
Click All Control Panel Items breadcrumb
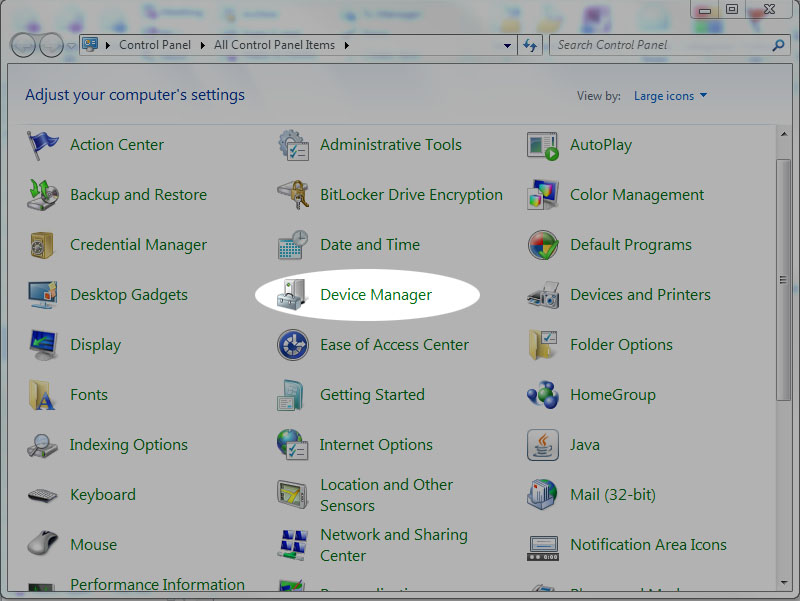(x=274, y=45)
